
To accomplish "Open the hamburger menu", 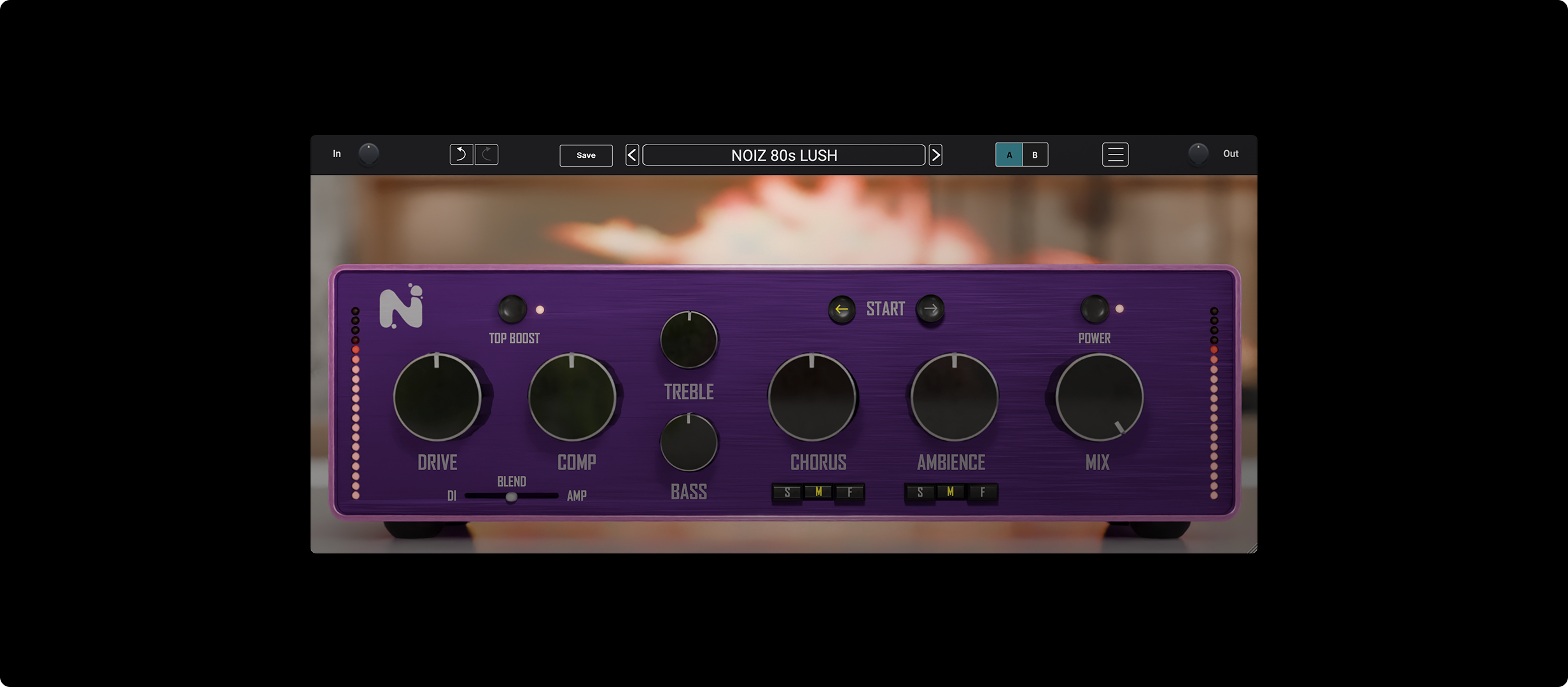I will [x=1115, y=154].
